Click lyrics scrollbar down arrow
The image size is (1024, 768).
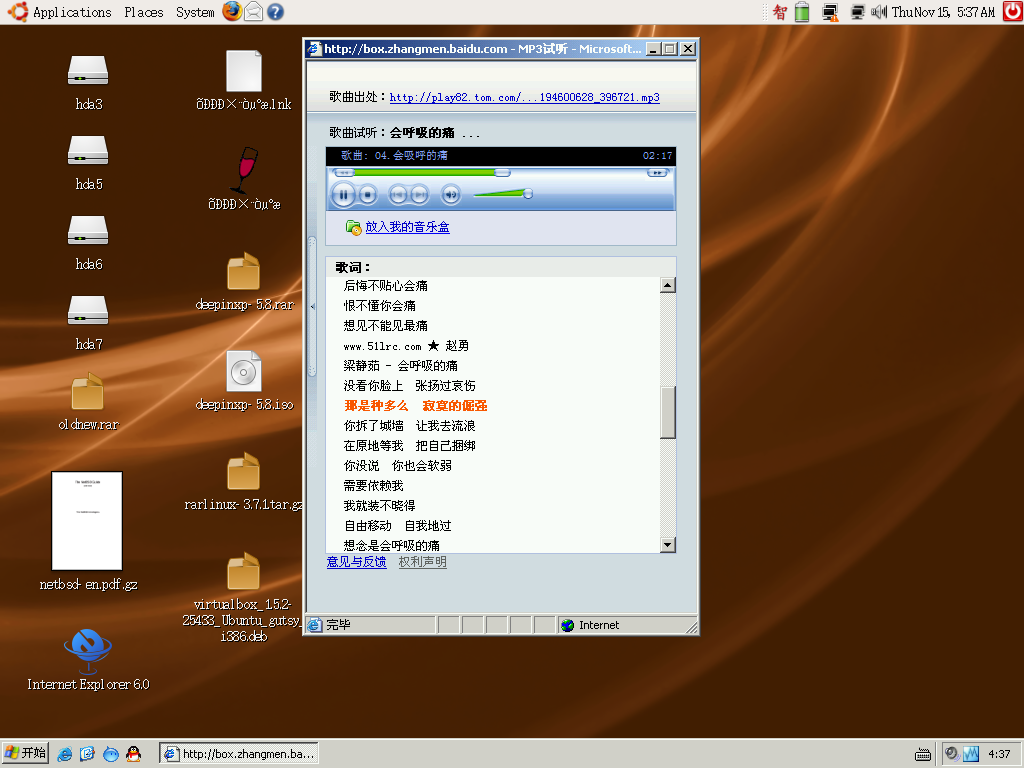667,545
